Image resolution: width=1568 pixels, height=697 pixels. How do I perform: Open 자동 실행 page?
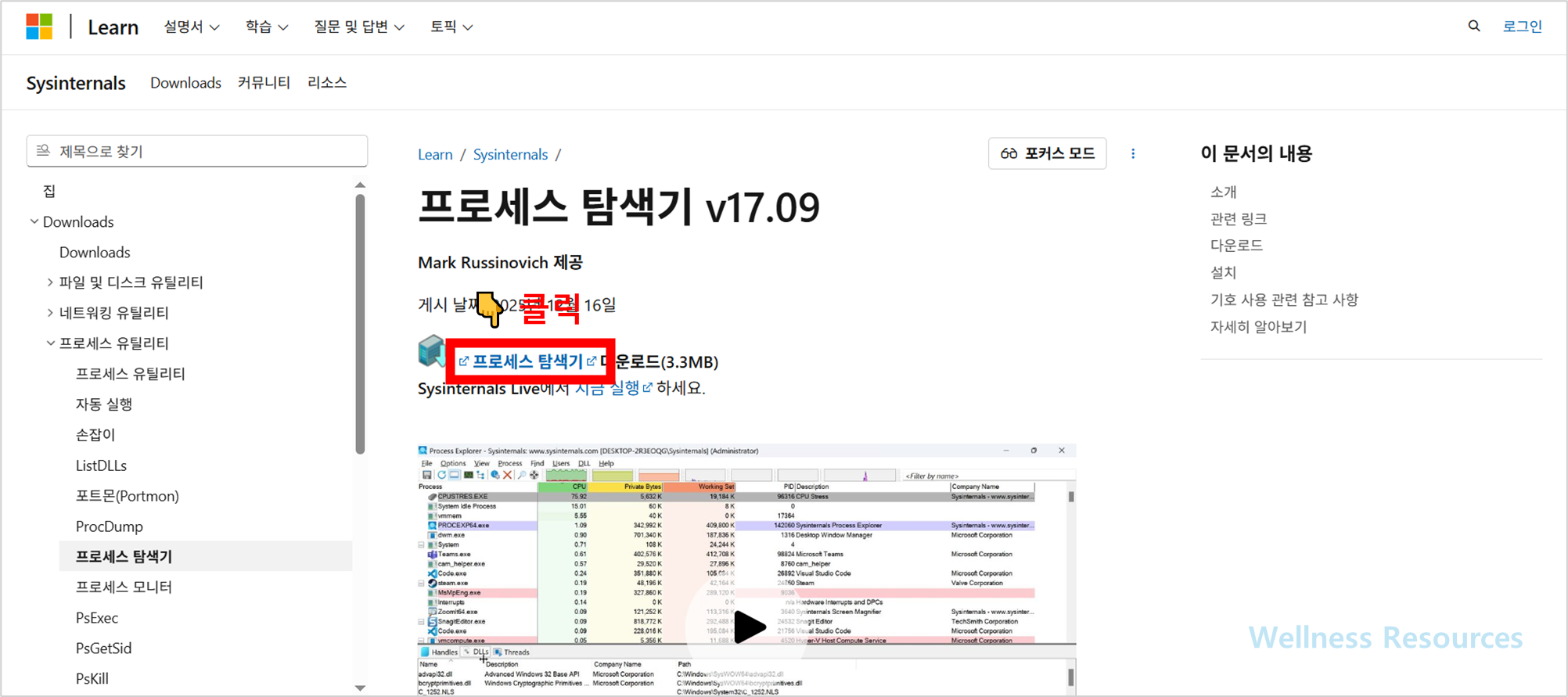tap(104, 404)
